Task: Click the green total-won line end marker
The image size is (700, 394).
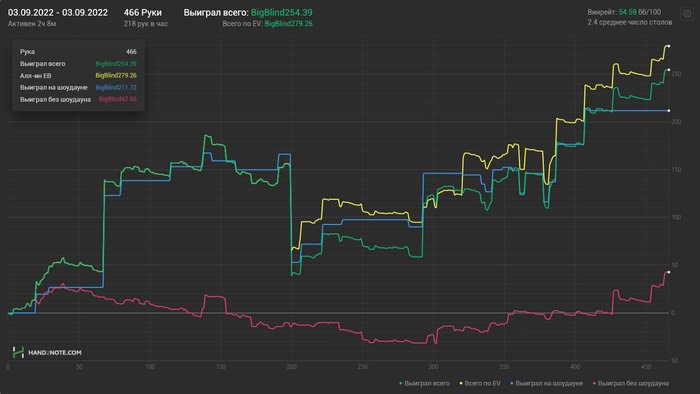Action: (668, 70)
